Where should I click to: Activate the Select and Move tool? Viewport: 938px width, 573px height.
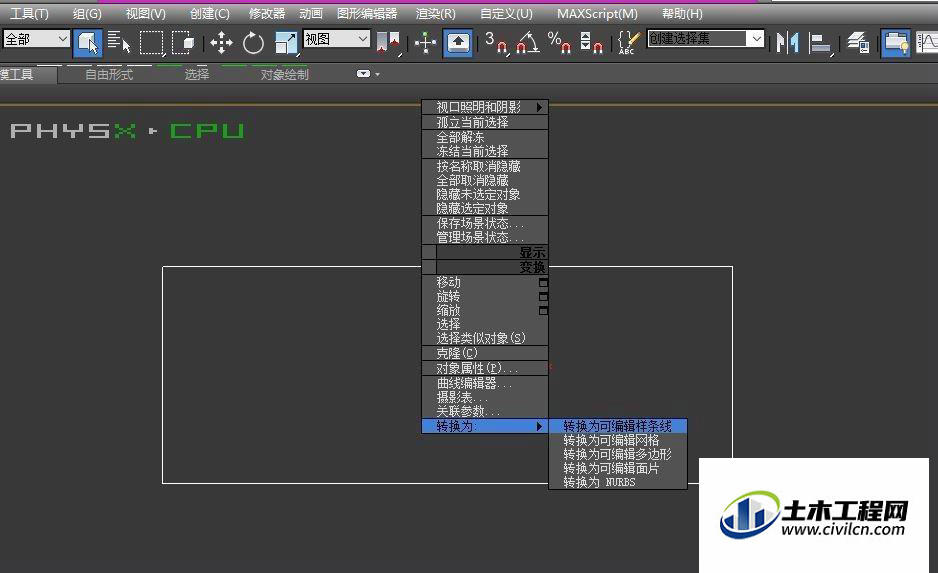(x=221, y=43)
